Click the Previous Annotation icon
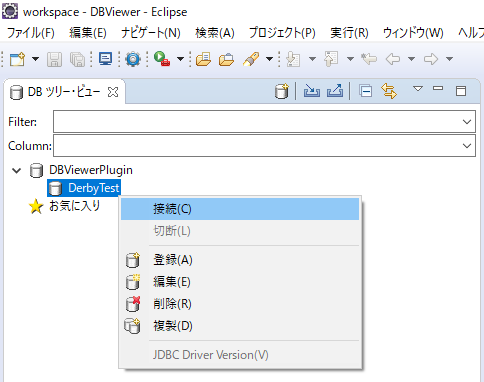The width and height of the screenshot is (484, 382). (331, 59)
